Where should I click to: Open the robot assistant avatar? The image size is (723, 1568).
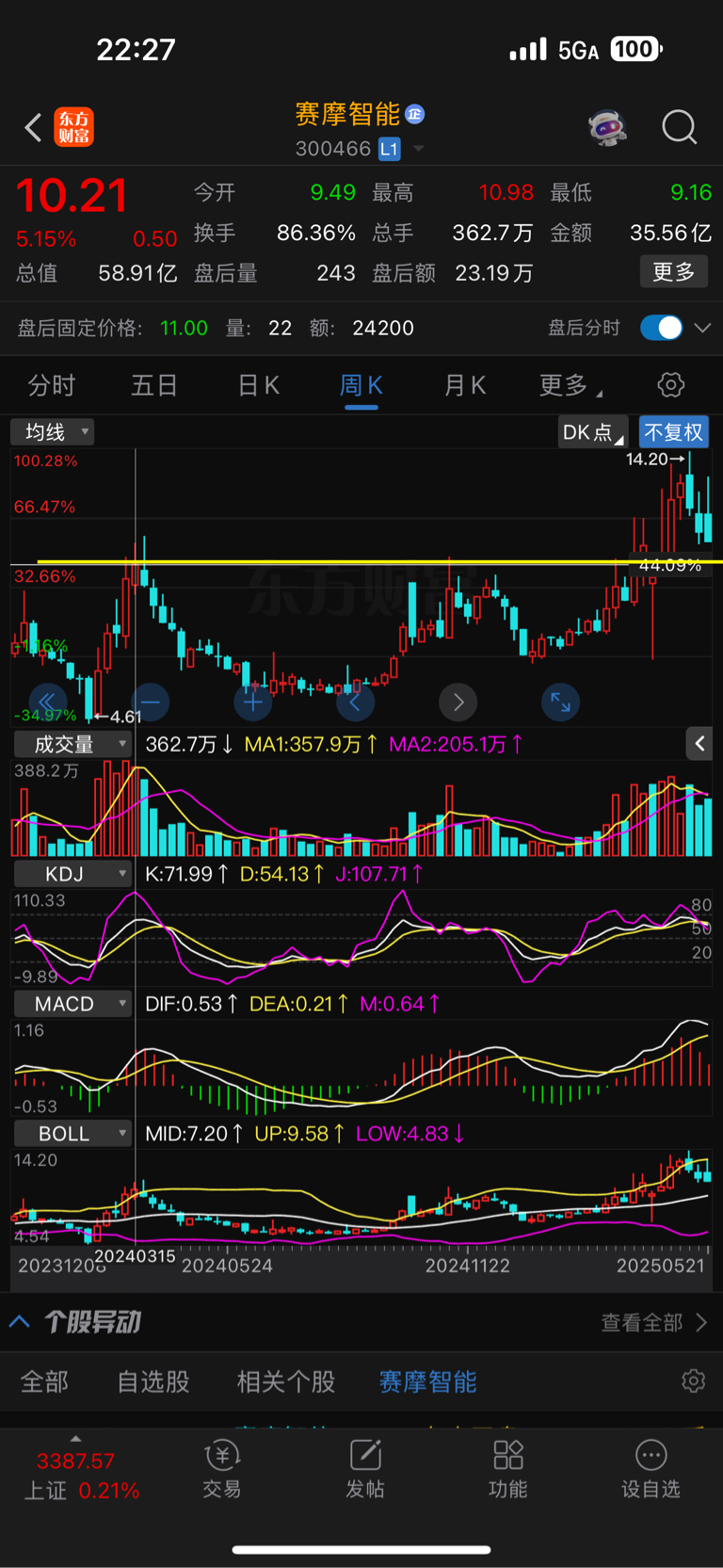coord(607,126)
